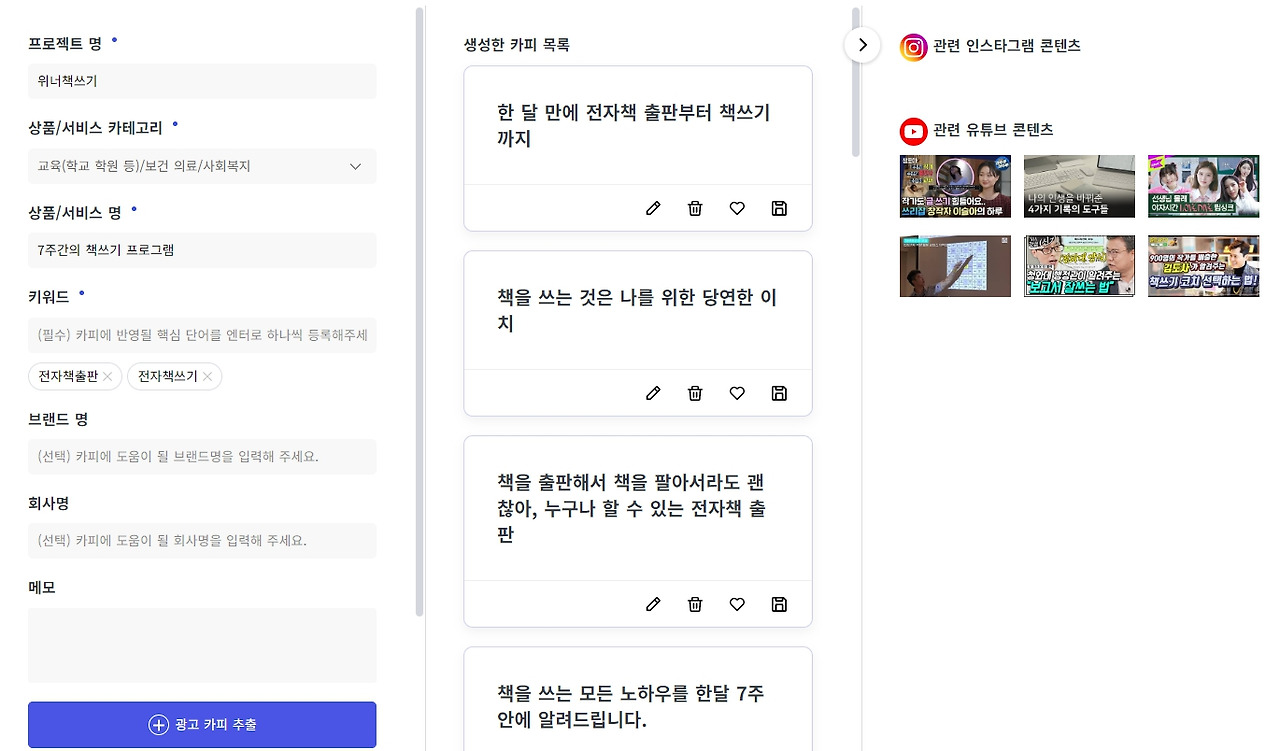Click the 키워드 input field

coord(202,335)
